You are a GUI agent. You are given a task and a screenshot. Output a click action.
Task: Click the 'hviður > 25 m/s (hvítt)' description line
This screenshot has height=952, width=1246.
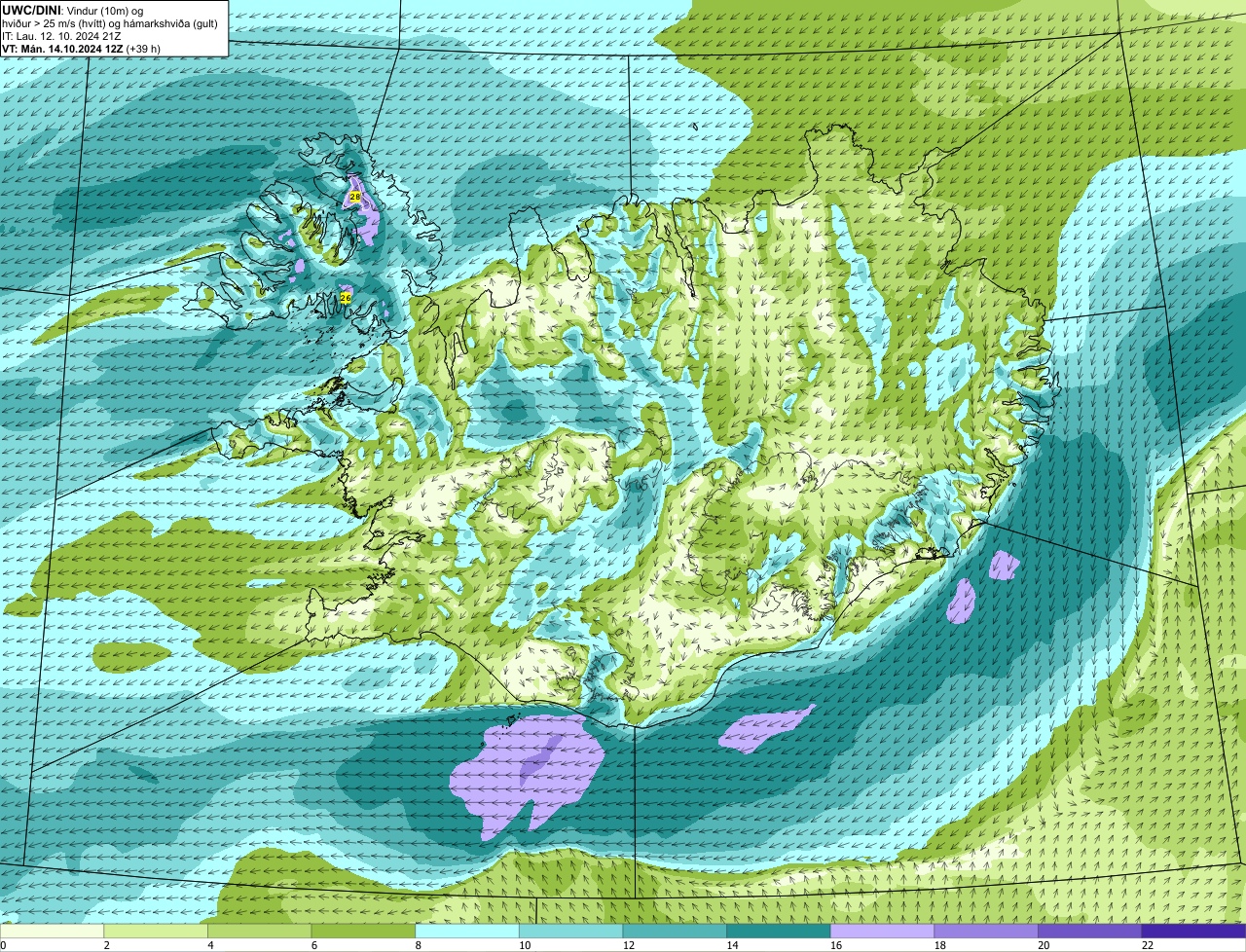pos(111,23)
